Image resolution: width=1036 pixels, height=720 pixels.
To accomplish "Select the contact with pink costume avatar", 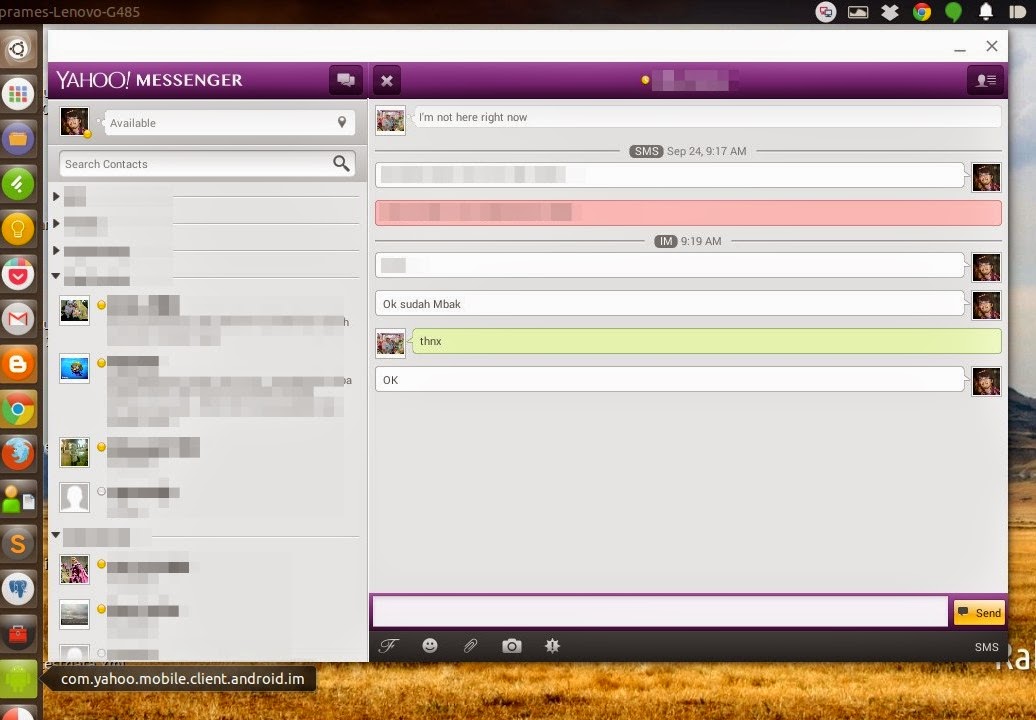I will pyautogui.click(x=205, y=569).
